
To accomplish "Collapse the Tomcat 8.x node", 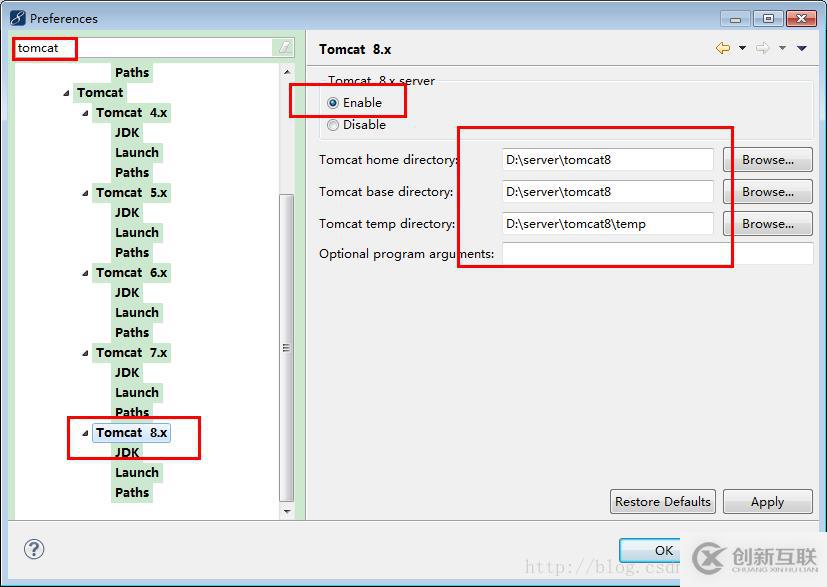I will click(x=85, y=433).
